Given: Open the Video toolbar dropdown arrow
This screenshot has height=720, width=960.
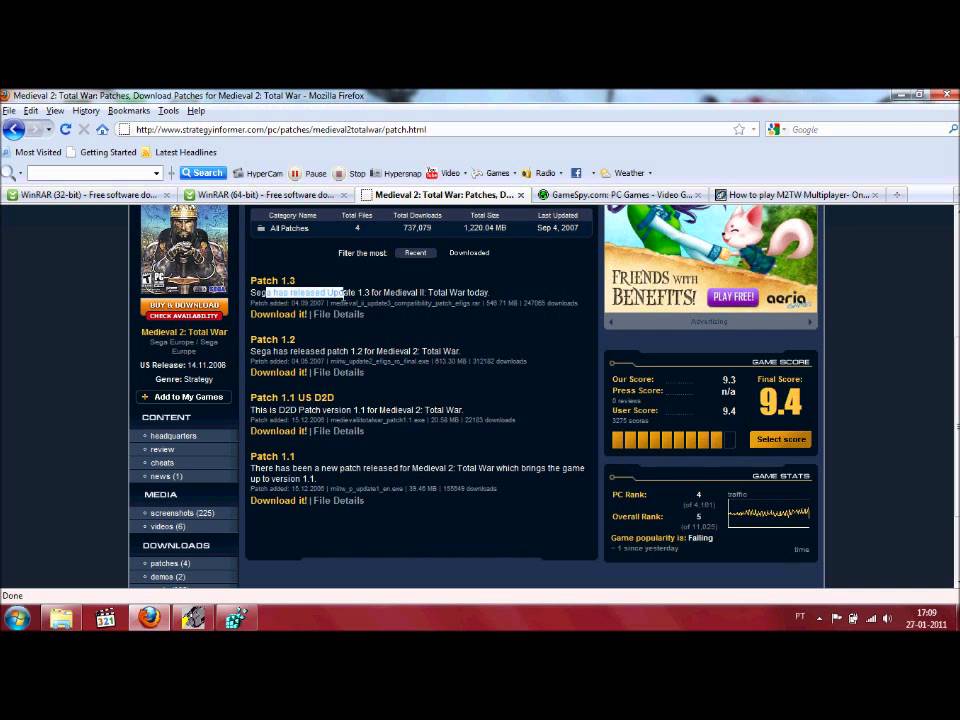Looking at the screenshot, I should click(465, 173).
